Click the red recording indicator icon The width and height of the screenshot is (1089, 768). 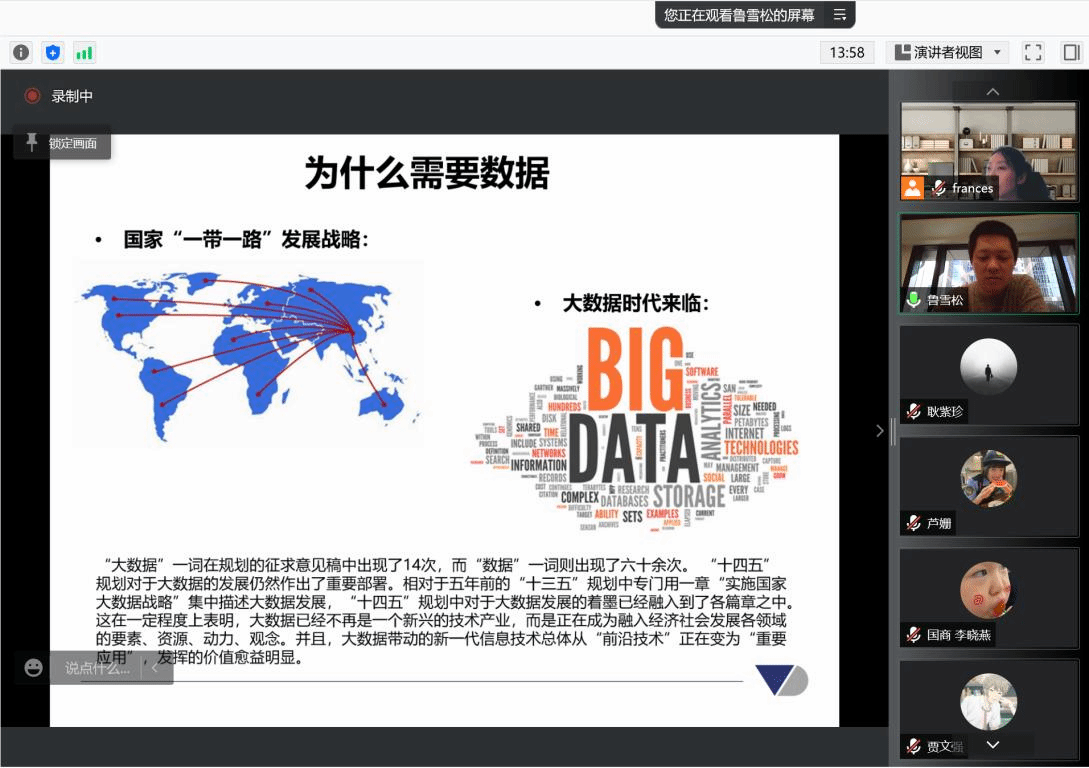point(32,96)
